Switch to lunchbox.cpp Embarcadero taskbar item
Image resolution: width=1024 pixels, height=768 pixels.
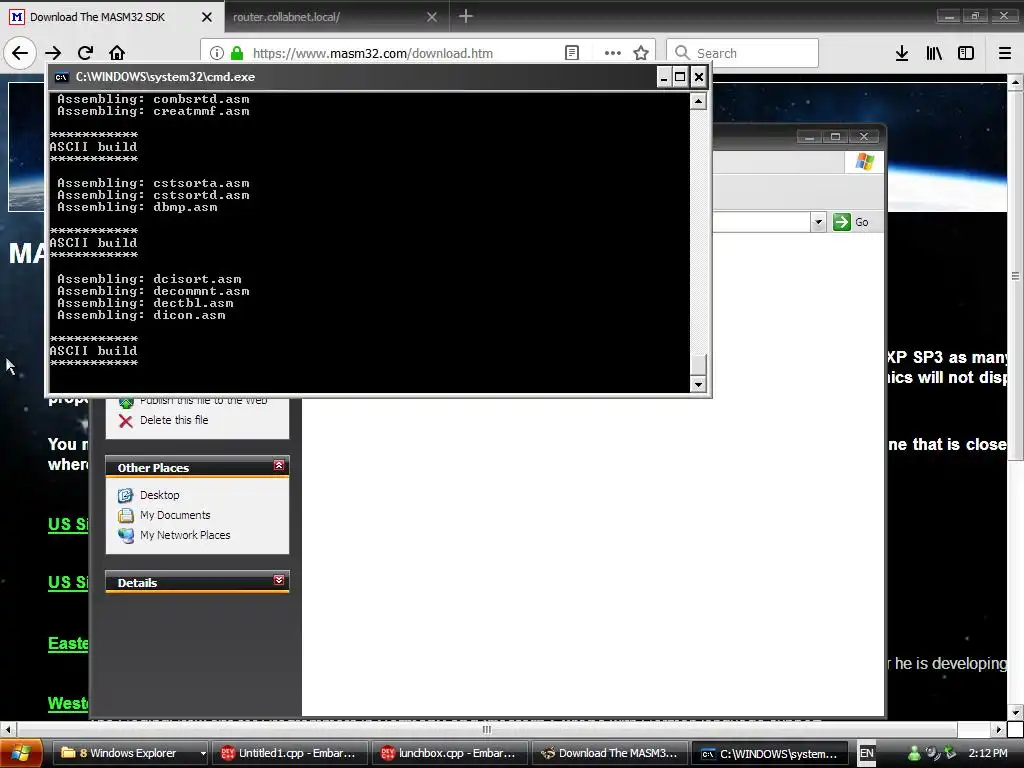(x=449, y=753)
